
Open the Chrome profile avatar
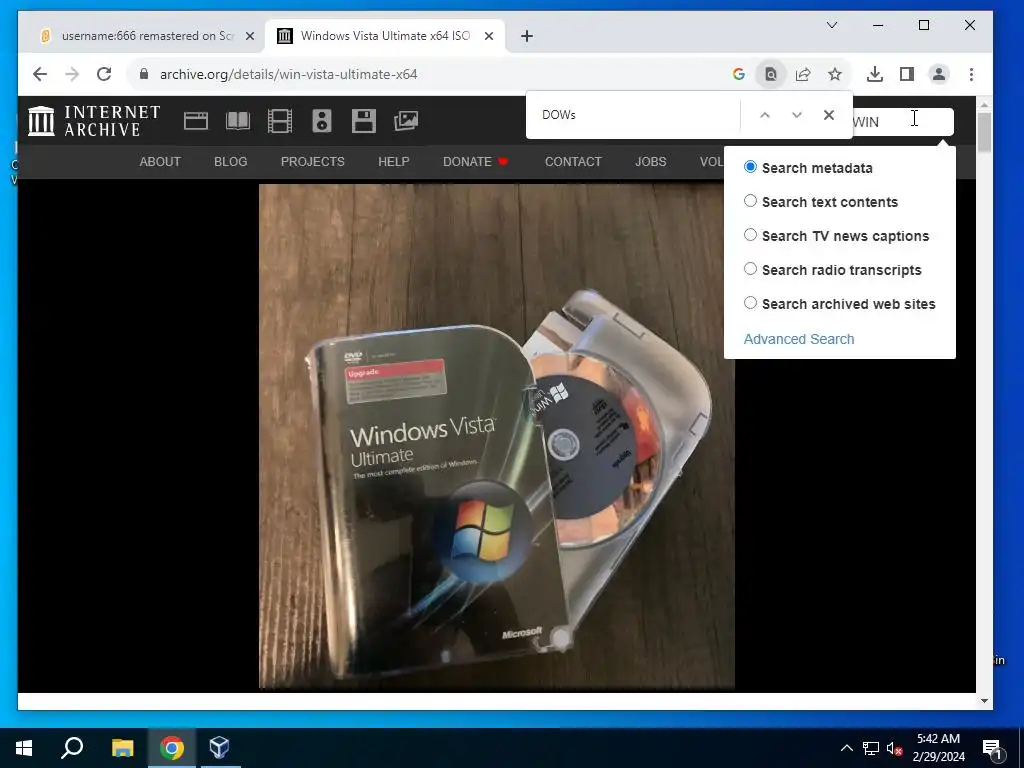click(938, 74)
